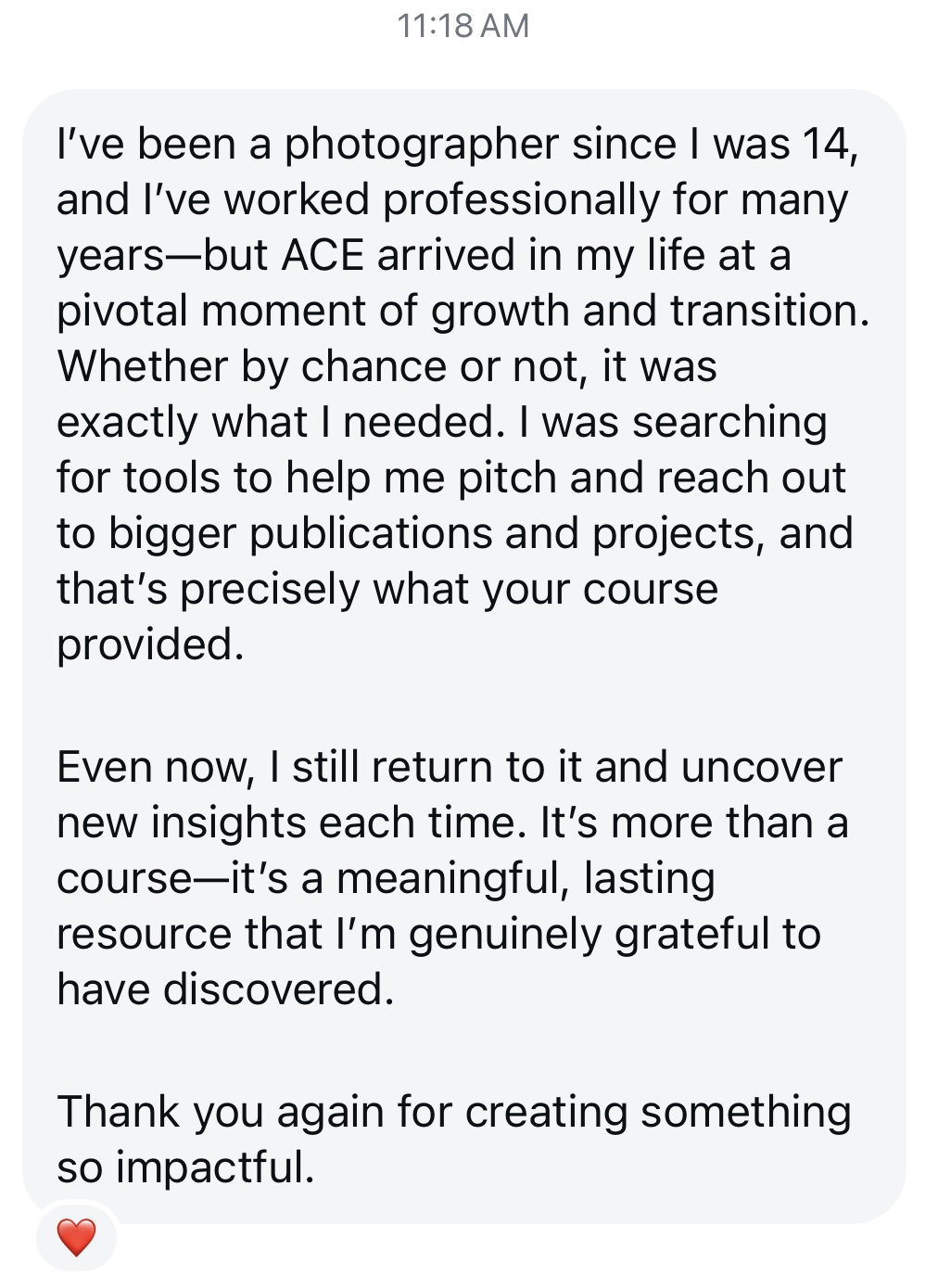Select the word impactful
The width and height of the screenshot is (938, 1288).
point(215,1168)
